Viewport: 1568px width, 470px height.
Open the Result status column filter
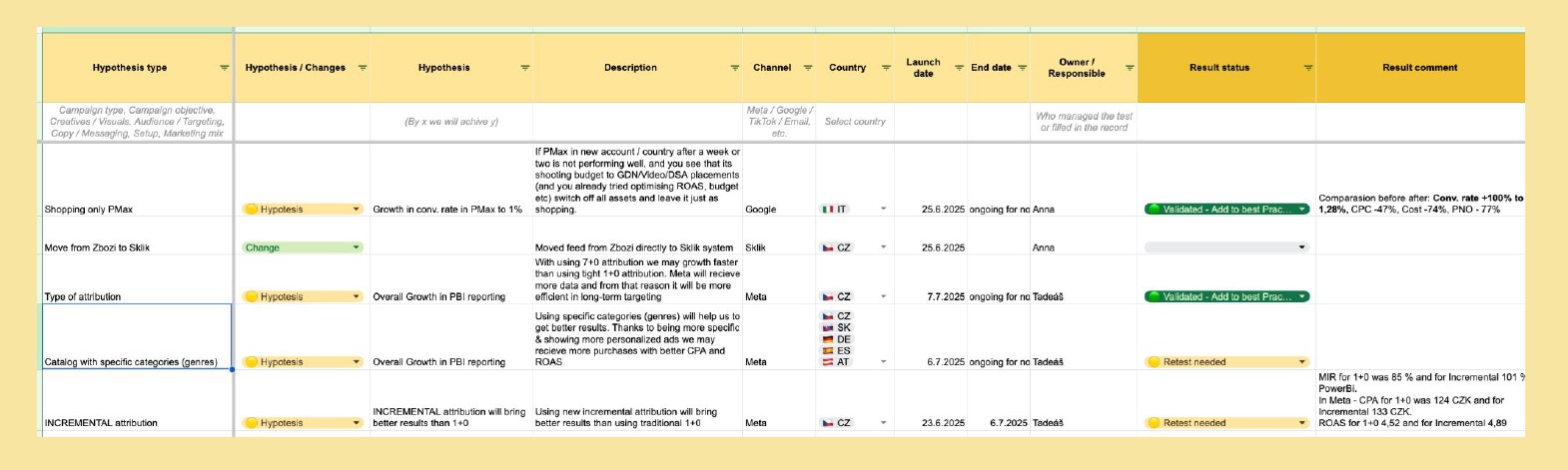pos(1307,68)
